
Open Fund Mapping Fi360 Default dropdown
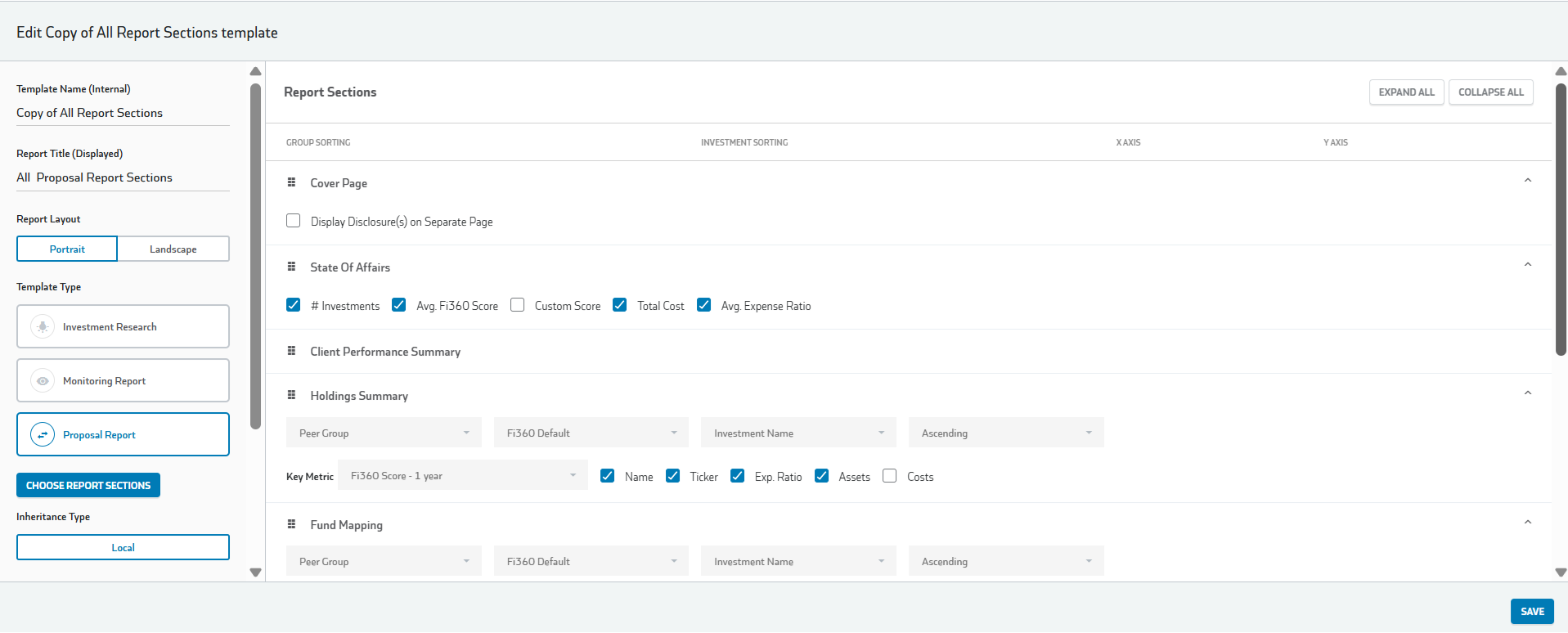pyautogui.click(x=591, y=561)
